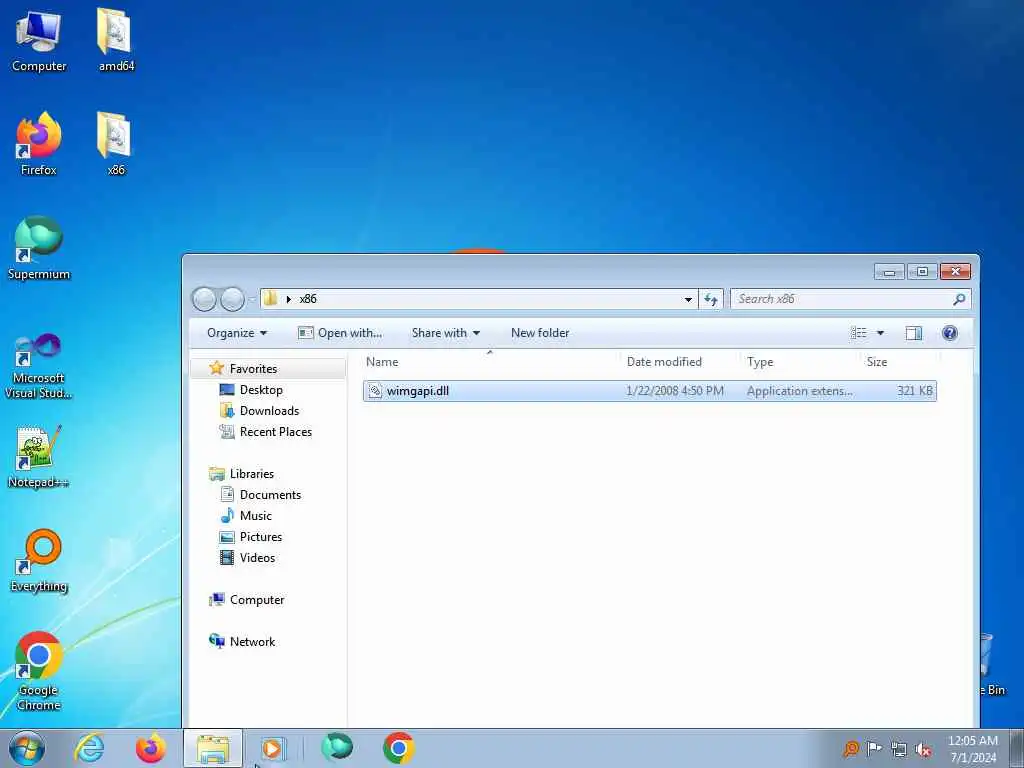Click Open with... in toolbar
This screenshot has height=768, width=1024.
pyautogui.click(x=340, y=333)
